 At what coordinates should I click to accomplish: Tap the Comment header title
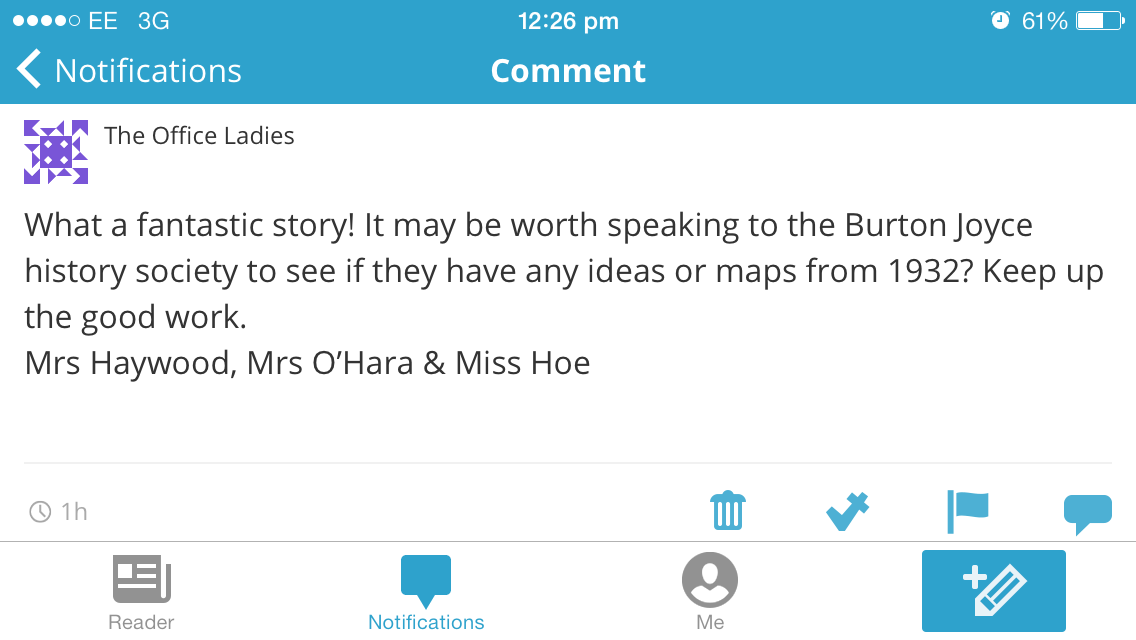pyautogui.click(x=568, y=71)
